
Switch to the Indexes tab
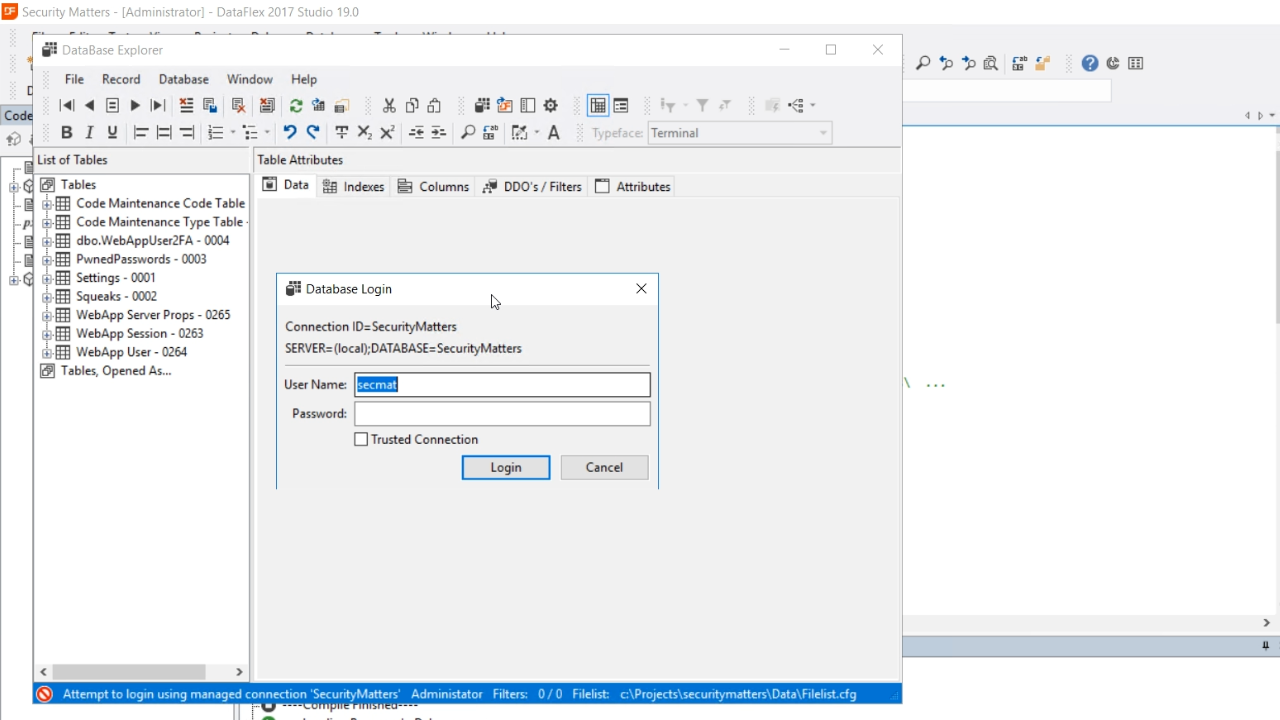click(x=353, y=187)
